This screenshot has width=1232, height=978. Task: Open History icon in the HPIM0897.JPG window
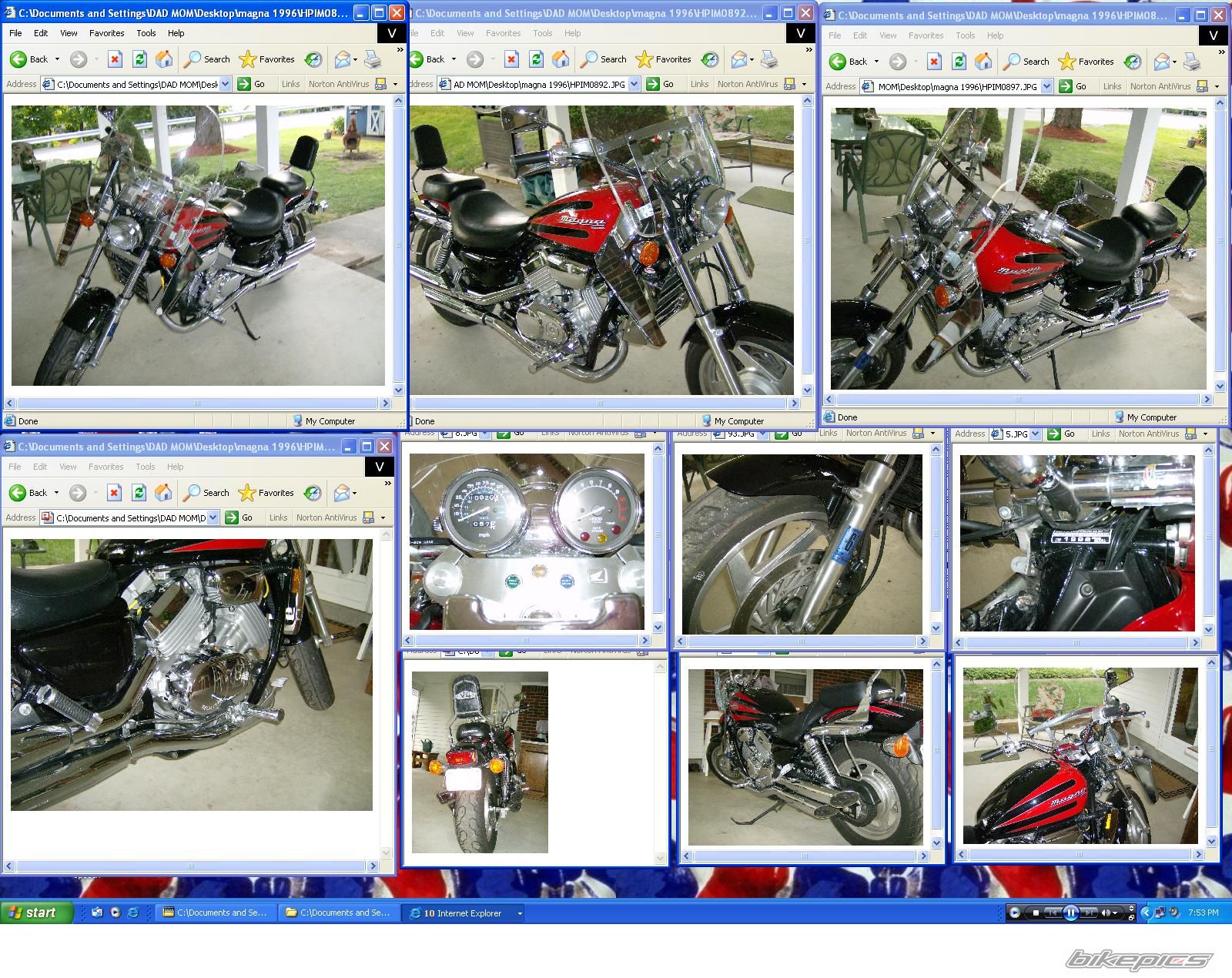click(1132, 62)
